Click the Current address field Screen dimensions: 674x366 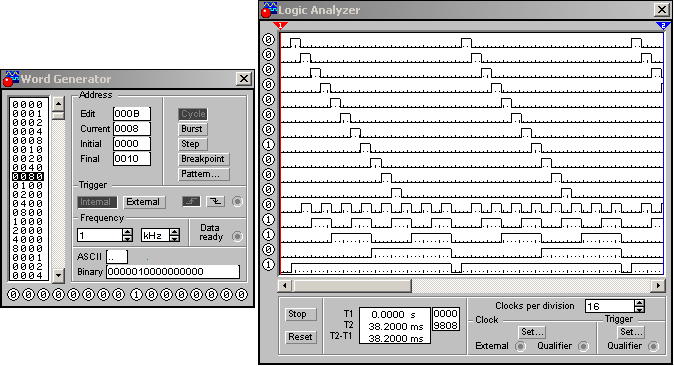pyautogui.click(x=132, y=129)
